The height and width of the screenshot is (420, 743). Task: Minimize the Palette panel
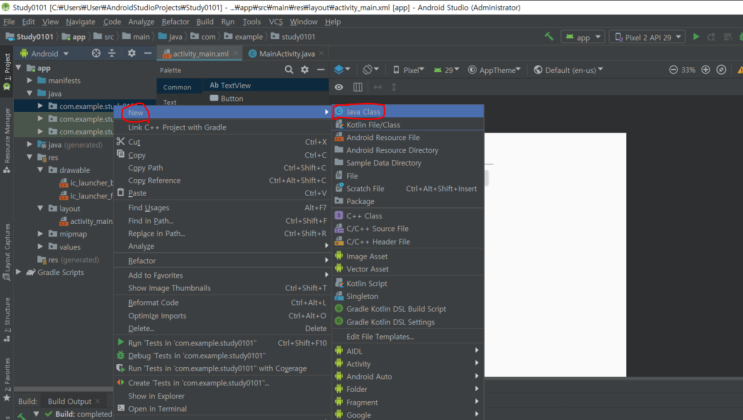tap(321, 70)
